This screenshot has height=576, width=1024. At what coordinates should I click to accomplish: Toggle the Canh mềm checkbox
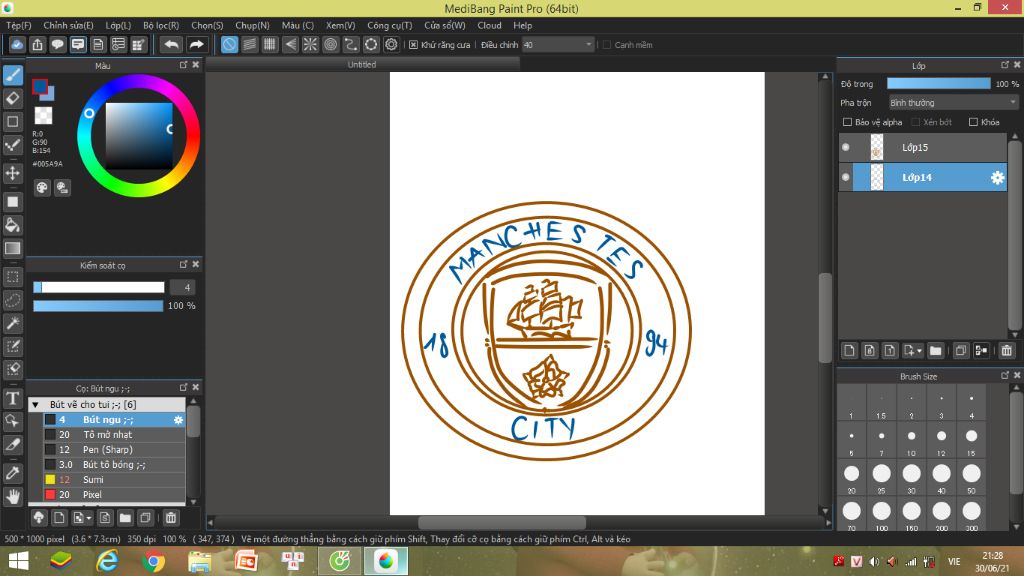[x=607, y=44]
